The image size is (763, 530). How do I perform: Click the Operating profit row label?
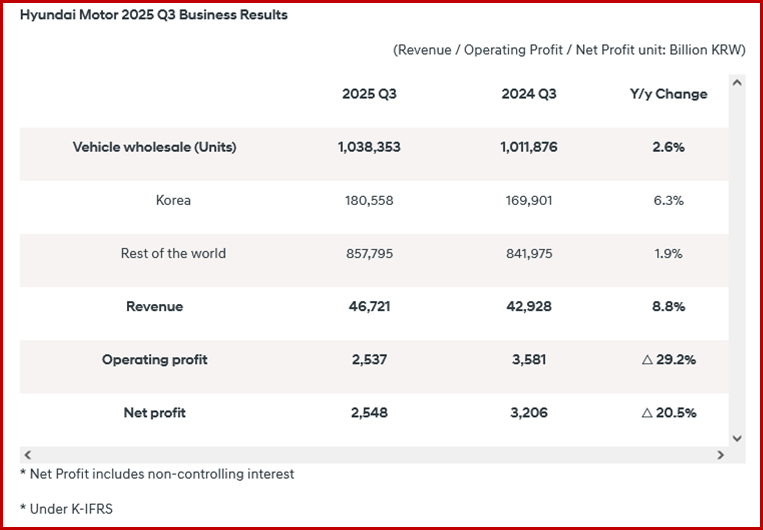click(154, 360)
